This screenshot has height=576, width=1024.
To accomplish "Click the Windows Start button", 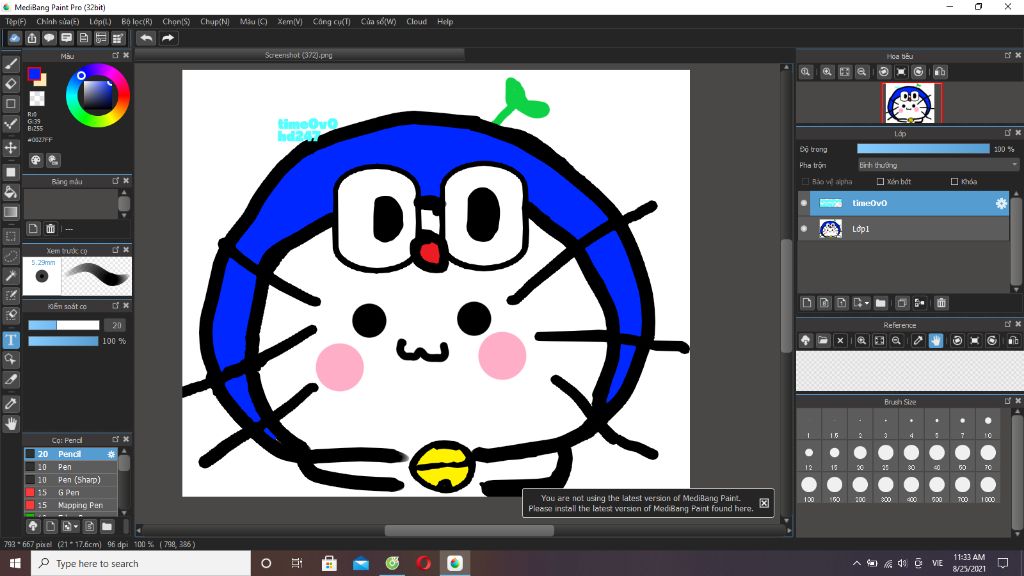I will point(15,563).
